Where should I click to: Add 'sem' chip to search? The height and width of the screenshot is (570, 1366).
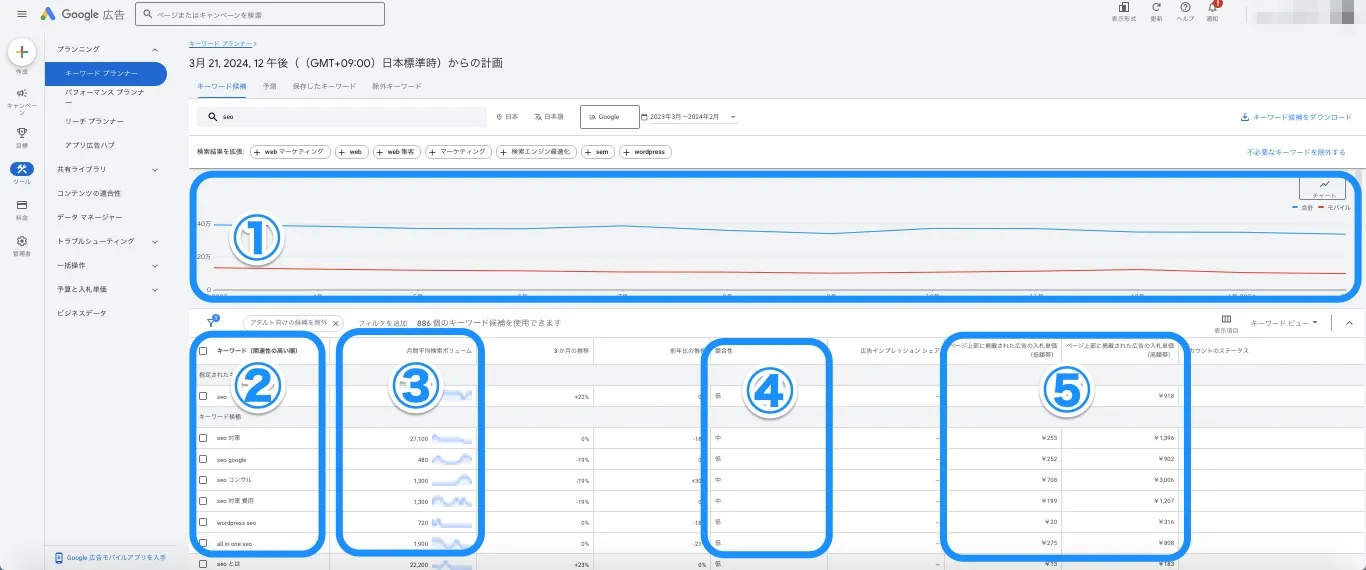pyautogui.click(x=597, y=152)
